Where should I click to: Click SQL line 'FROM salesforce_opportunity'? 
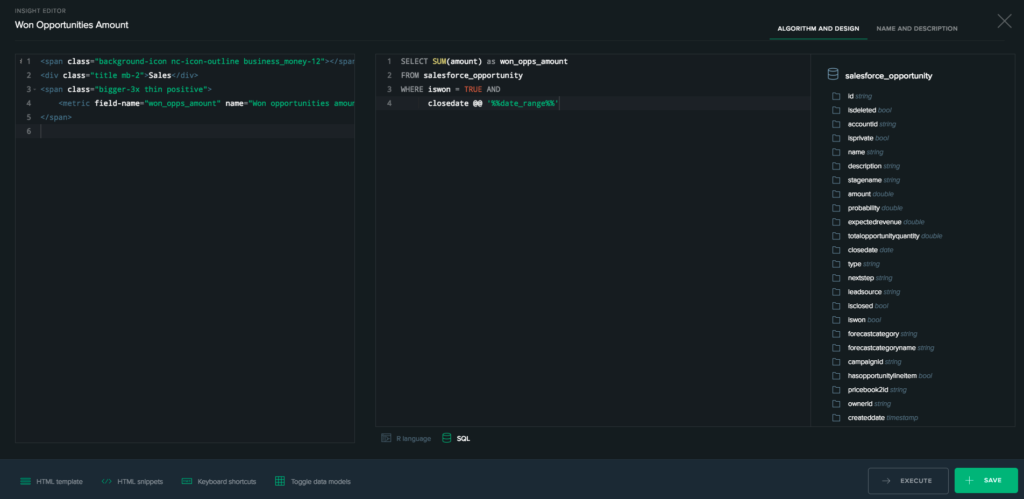click(461, 76)
